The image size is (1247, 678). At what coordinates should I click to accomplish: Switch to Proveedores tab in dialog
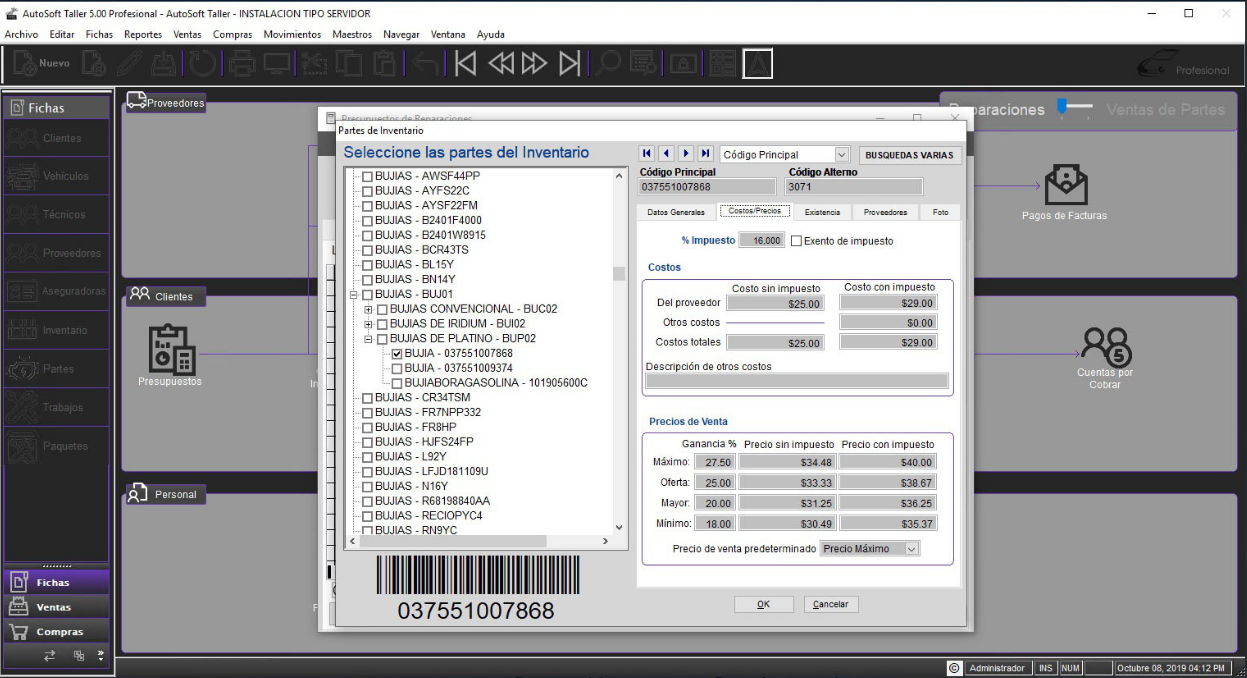886,212
